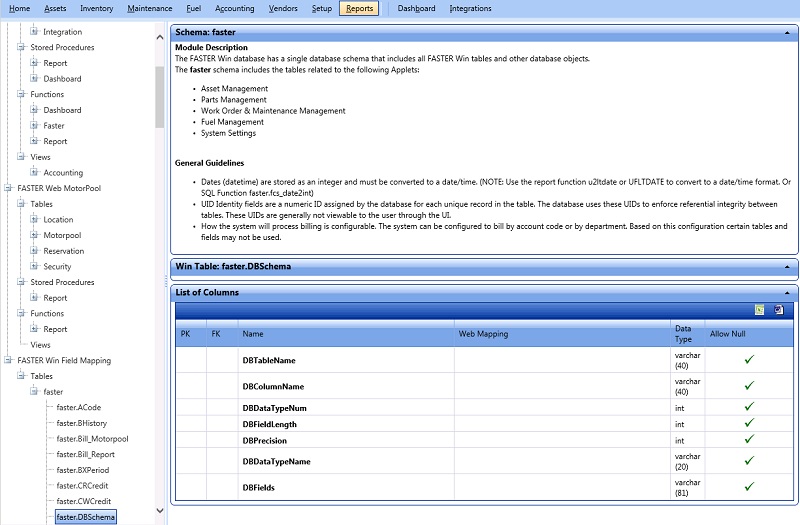This screenshot has height=525, width=800.
Task: Open the Integrations menu
Action: coord(470,8)
